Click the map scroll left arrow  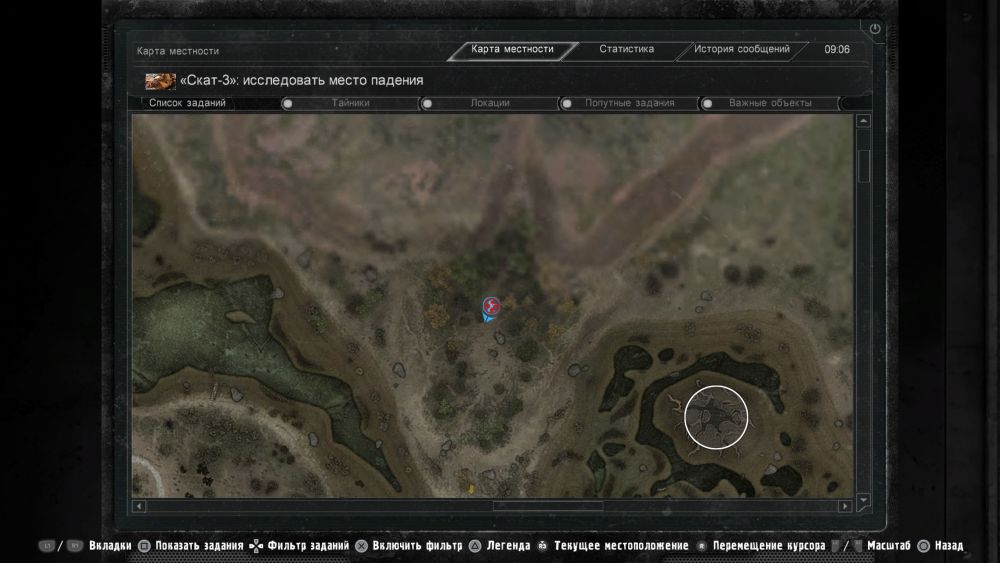(x=139, y=506)
